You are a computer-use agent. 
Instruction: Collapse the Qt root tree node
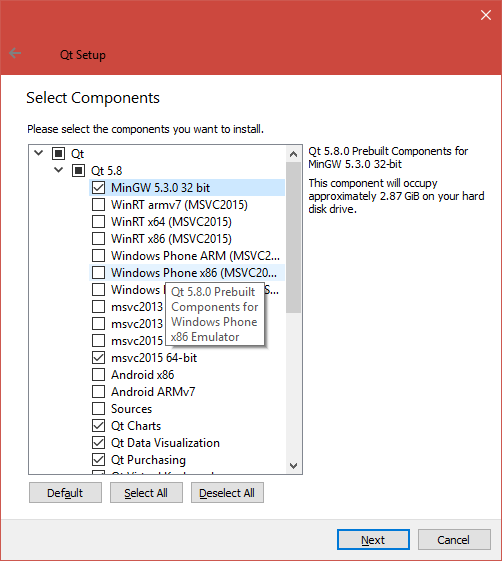(x=39, y=153)
